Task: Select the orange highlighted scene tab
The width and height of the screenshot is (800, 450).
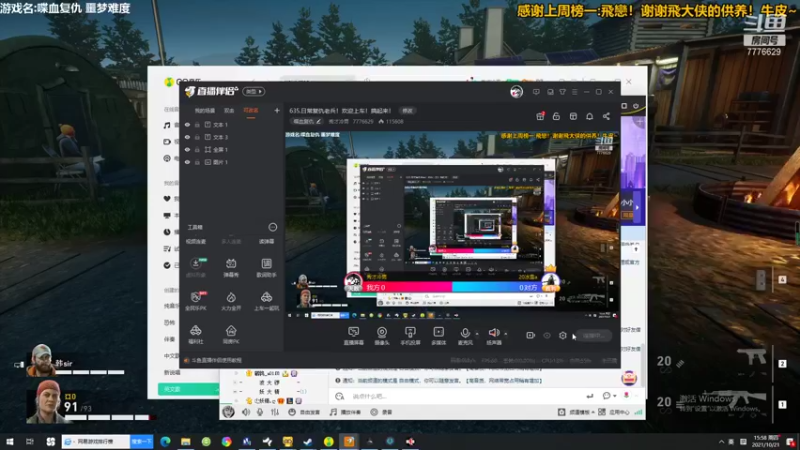Action: [x=251, y=111]
